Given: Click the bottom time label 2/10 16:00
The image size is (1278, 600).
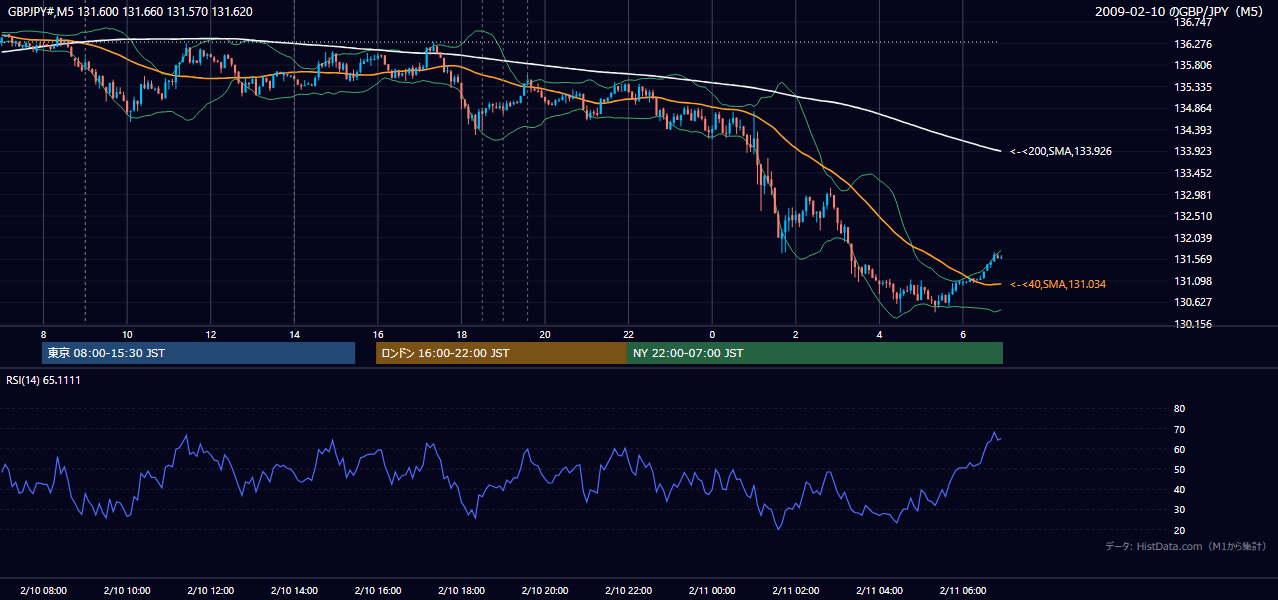Looking at the screenshot, I should point(377,591).
